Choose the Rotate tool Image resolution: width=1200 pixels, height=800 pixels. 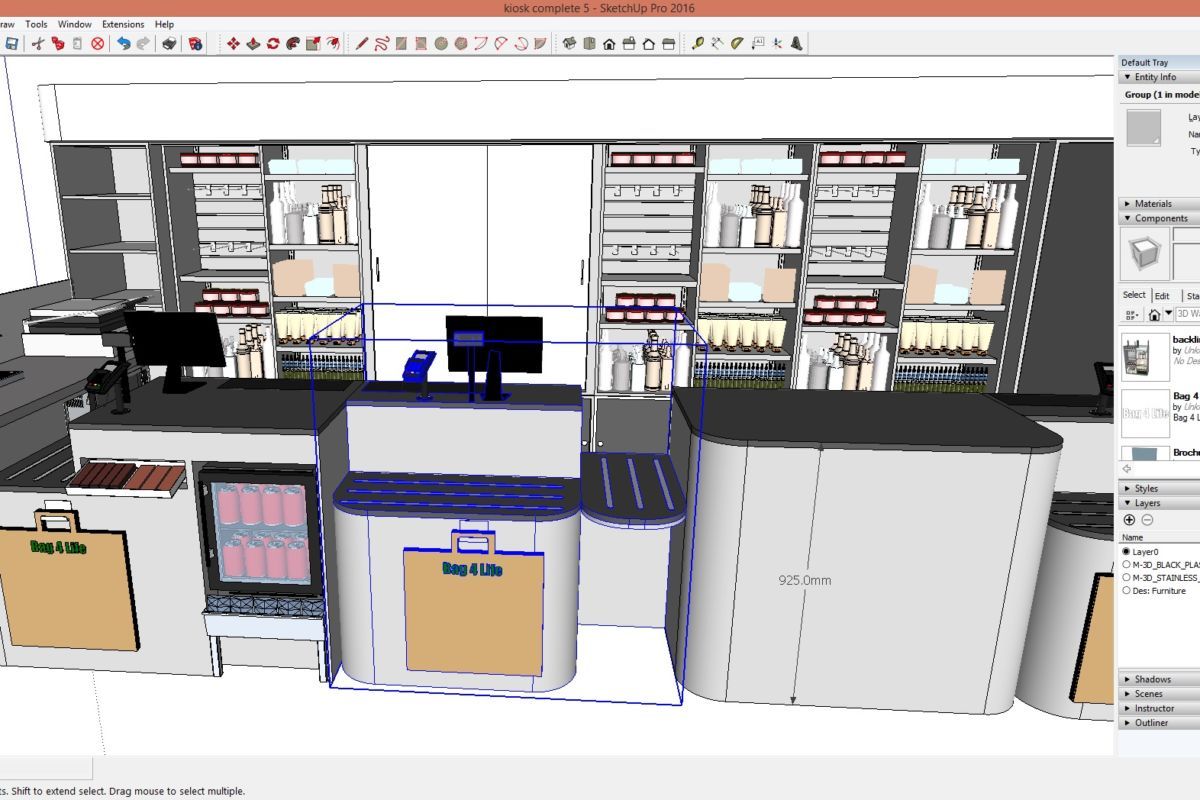[x=273, y=44]
